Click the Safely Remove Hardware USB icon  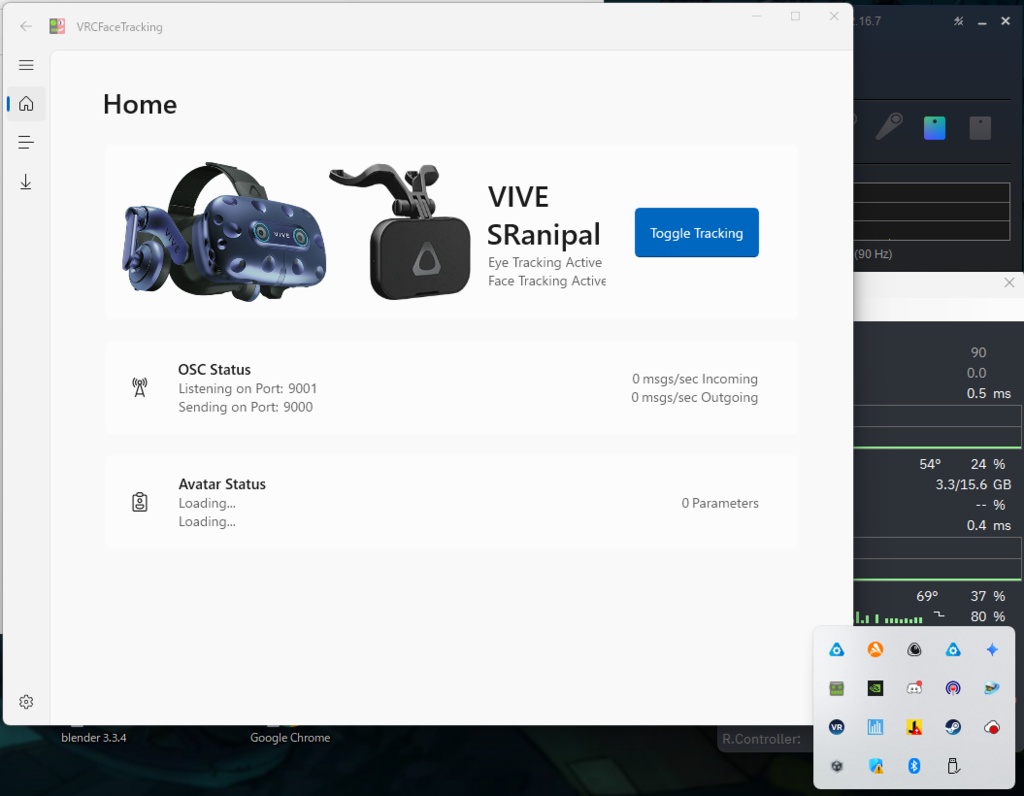pyautogui.click(x=953, y=766)
